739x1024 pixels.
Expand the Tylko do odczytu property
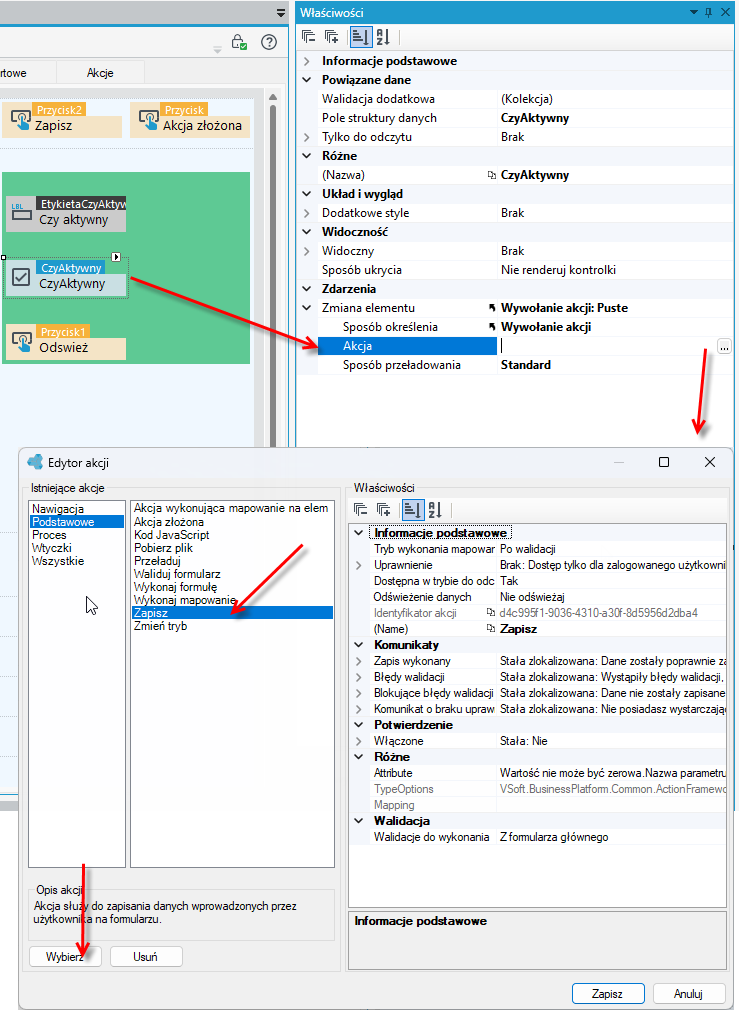[x=307, y=137]
